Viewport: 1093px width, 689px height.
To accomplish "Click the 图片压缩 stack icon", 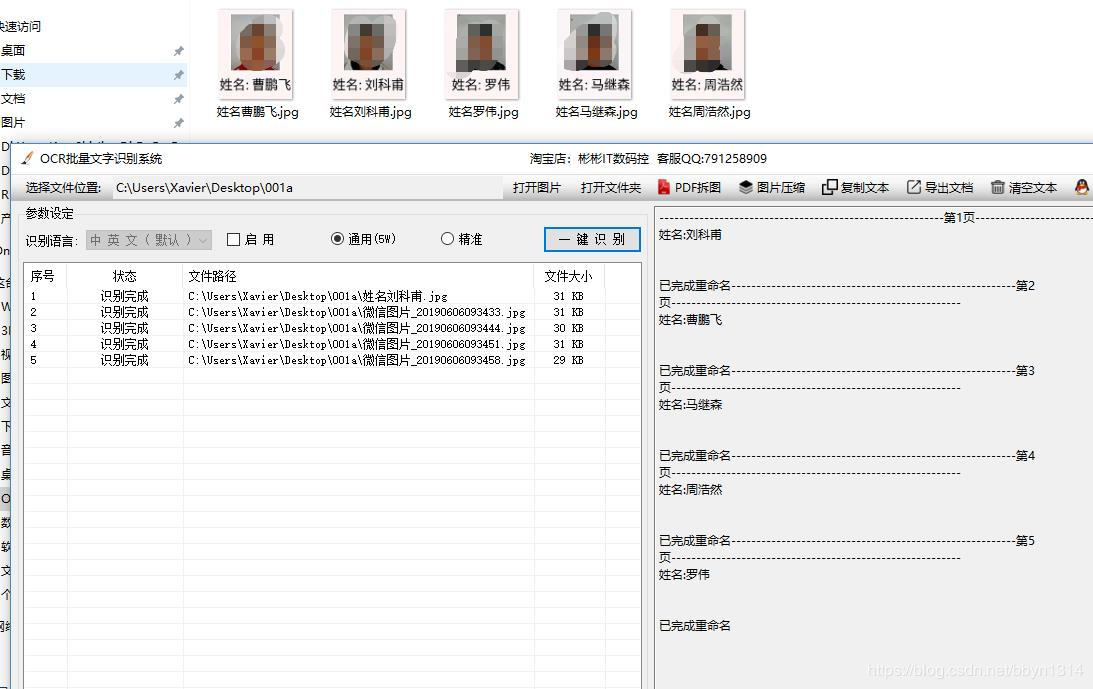I will [746, 187].
